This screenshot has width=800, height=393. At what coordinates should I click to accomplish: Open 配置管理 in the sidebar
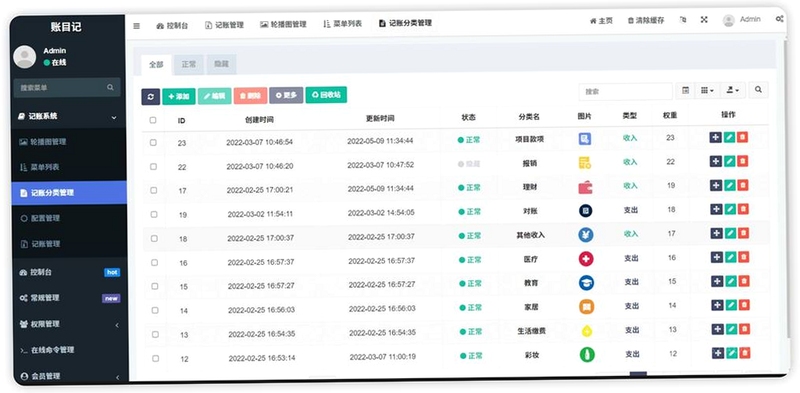tap(69, 218)
